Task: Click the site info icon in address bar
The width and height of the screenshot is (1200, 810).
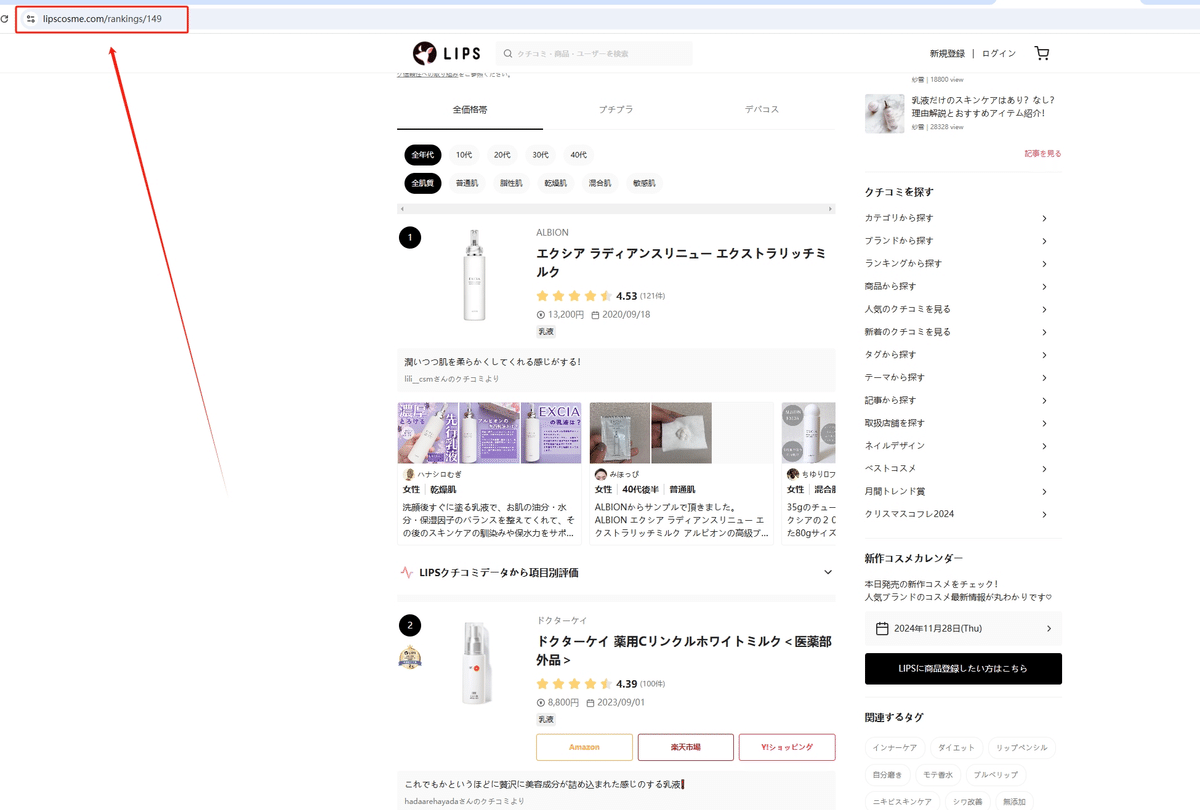Action: coord(30,19)
